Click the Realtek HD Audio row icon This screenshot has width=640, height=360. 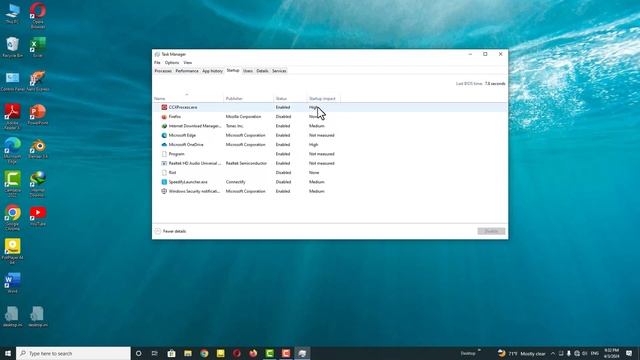[164, 163]
